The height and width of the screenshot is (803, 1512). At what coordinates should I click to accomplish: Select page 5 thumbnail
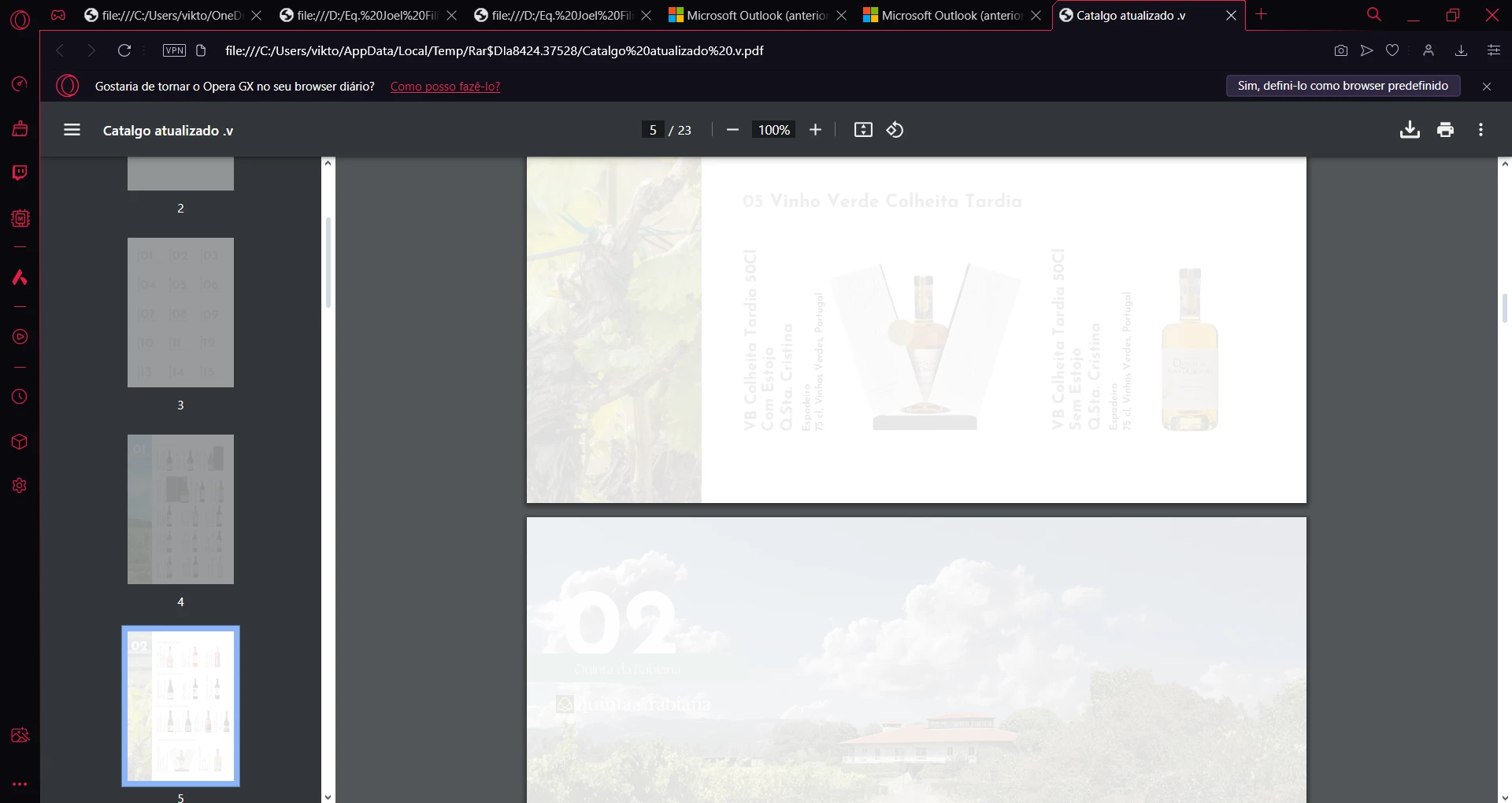180,706
